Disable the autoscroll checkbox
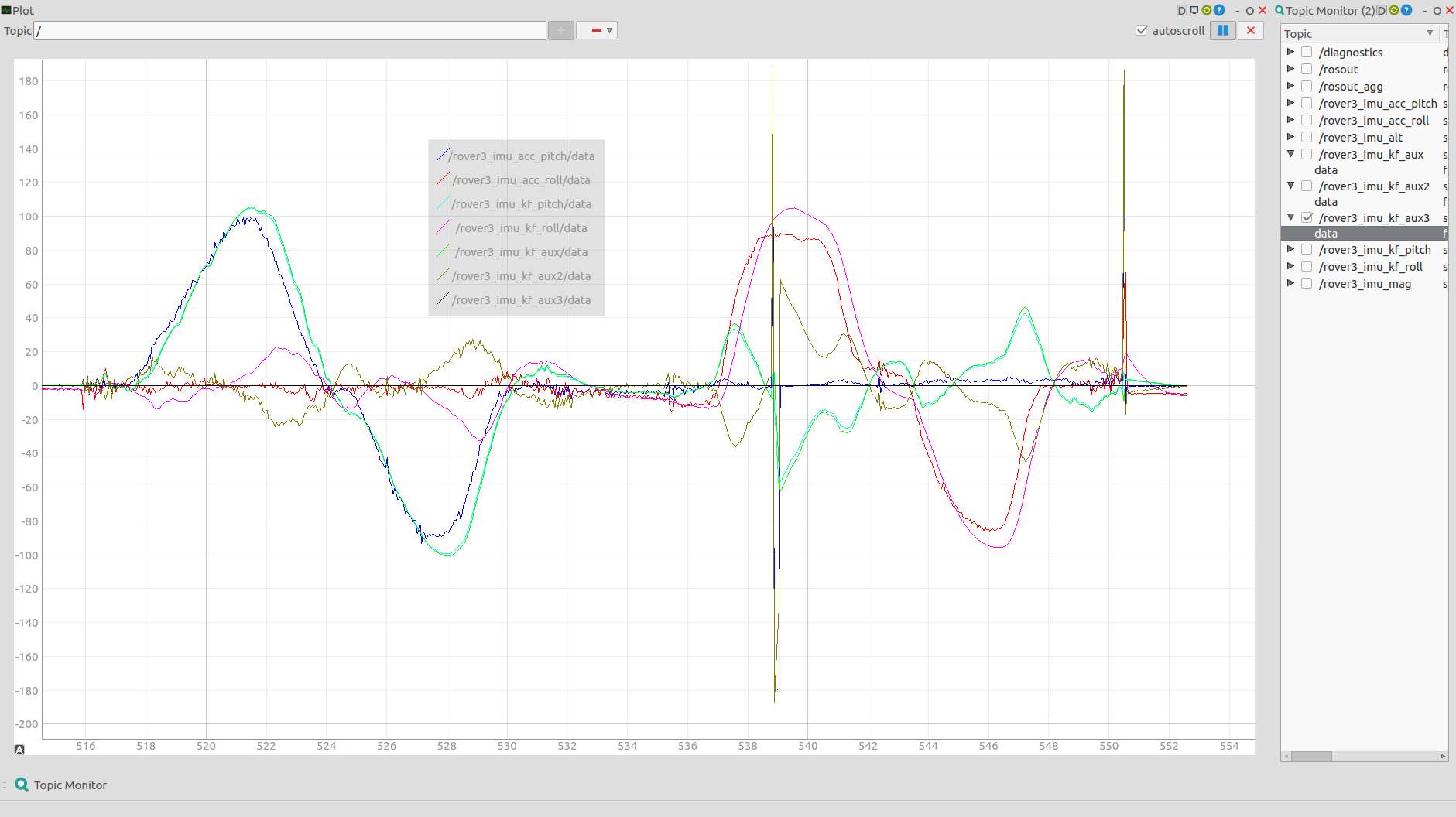The width and height of the screenshot is (1456, 817). coord(1141,30)
